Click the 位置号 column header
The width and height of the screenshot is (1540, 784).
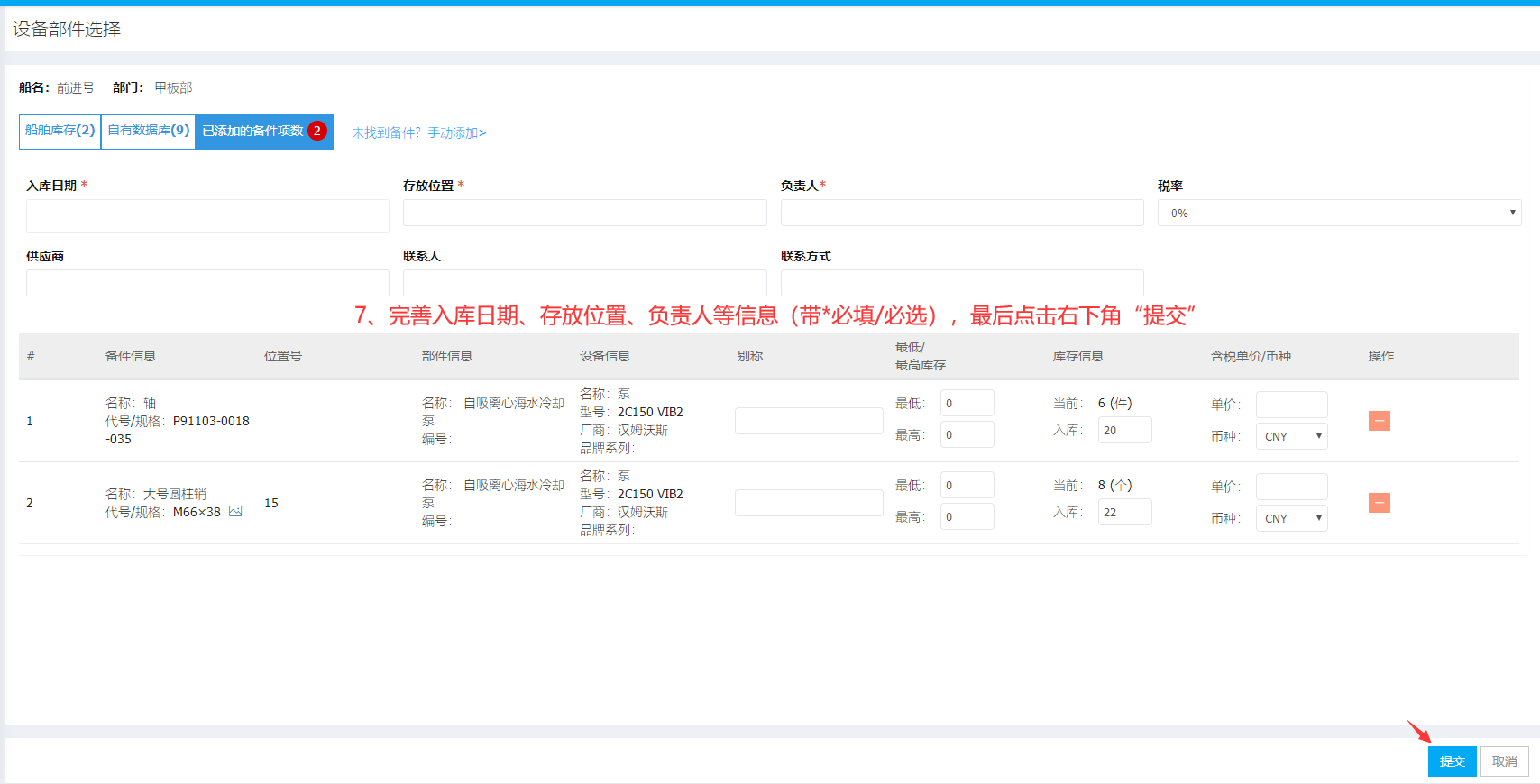click(282, 356)
